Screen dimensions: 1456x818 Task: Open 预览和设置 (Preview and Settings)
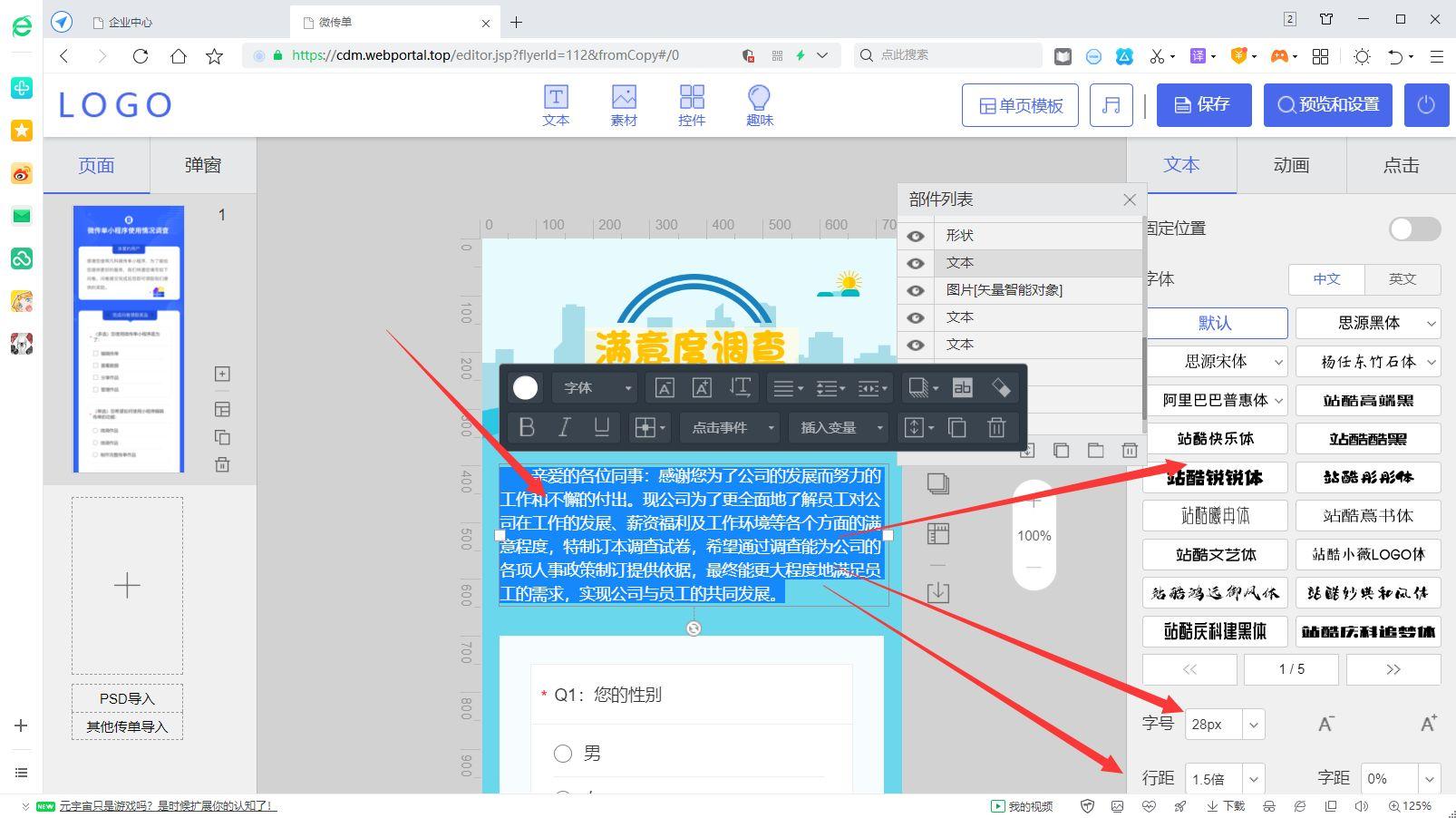(x=1327, y=104)
